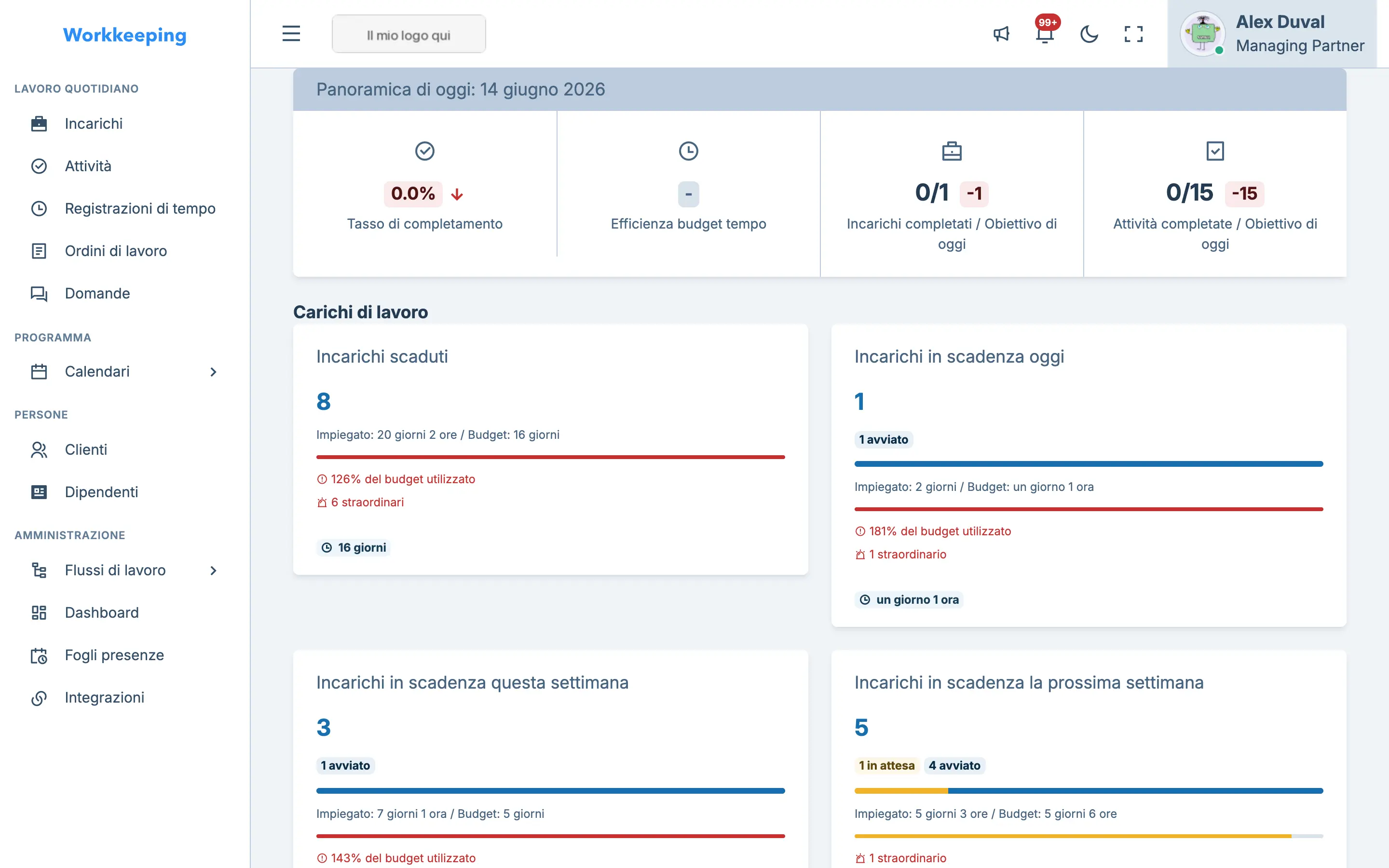This screenshot has height=868, width=1389.
Task: Click Efficienza budget tempo clock icon
Action: [688, 151]
